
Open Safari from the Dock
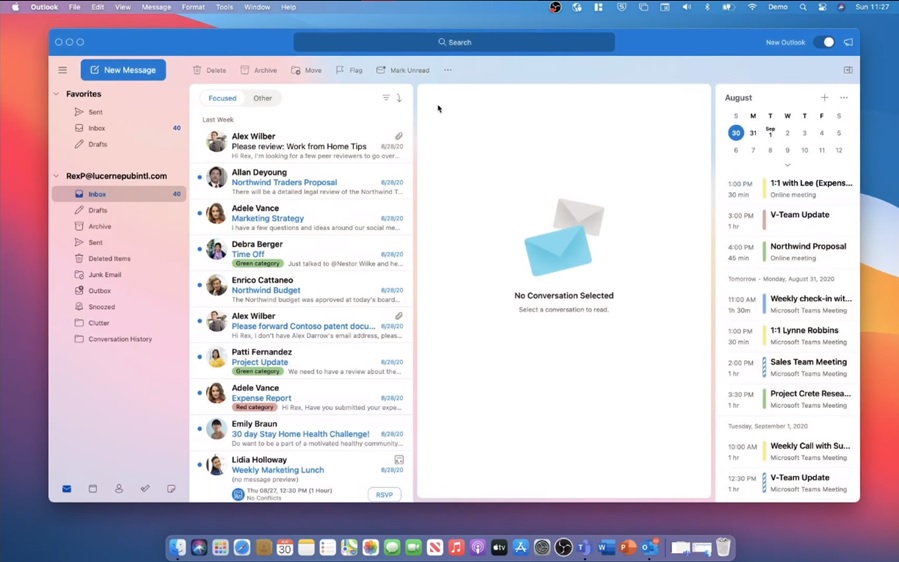tap(242, 548)
